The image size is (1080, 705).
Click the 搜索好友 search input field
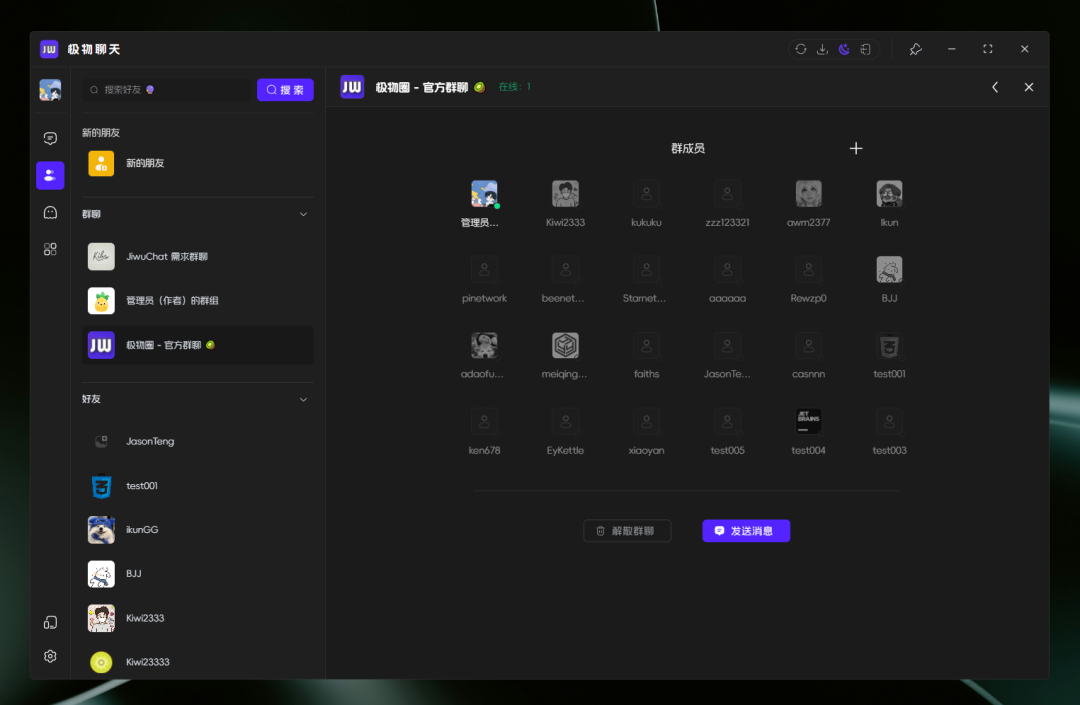(x=168, y=90)
